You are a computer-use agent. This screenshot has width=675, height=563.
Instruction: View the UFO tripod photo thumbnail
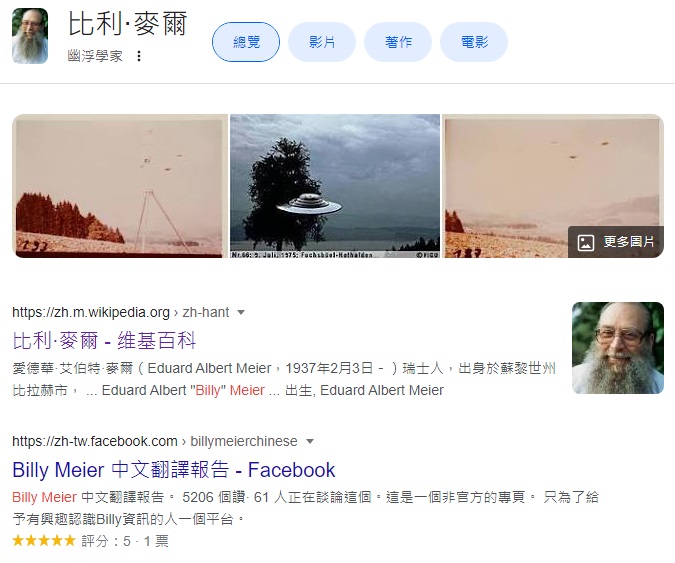(x=120, y=186)
